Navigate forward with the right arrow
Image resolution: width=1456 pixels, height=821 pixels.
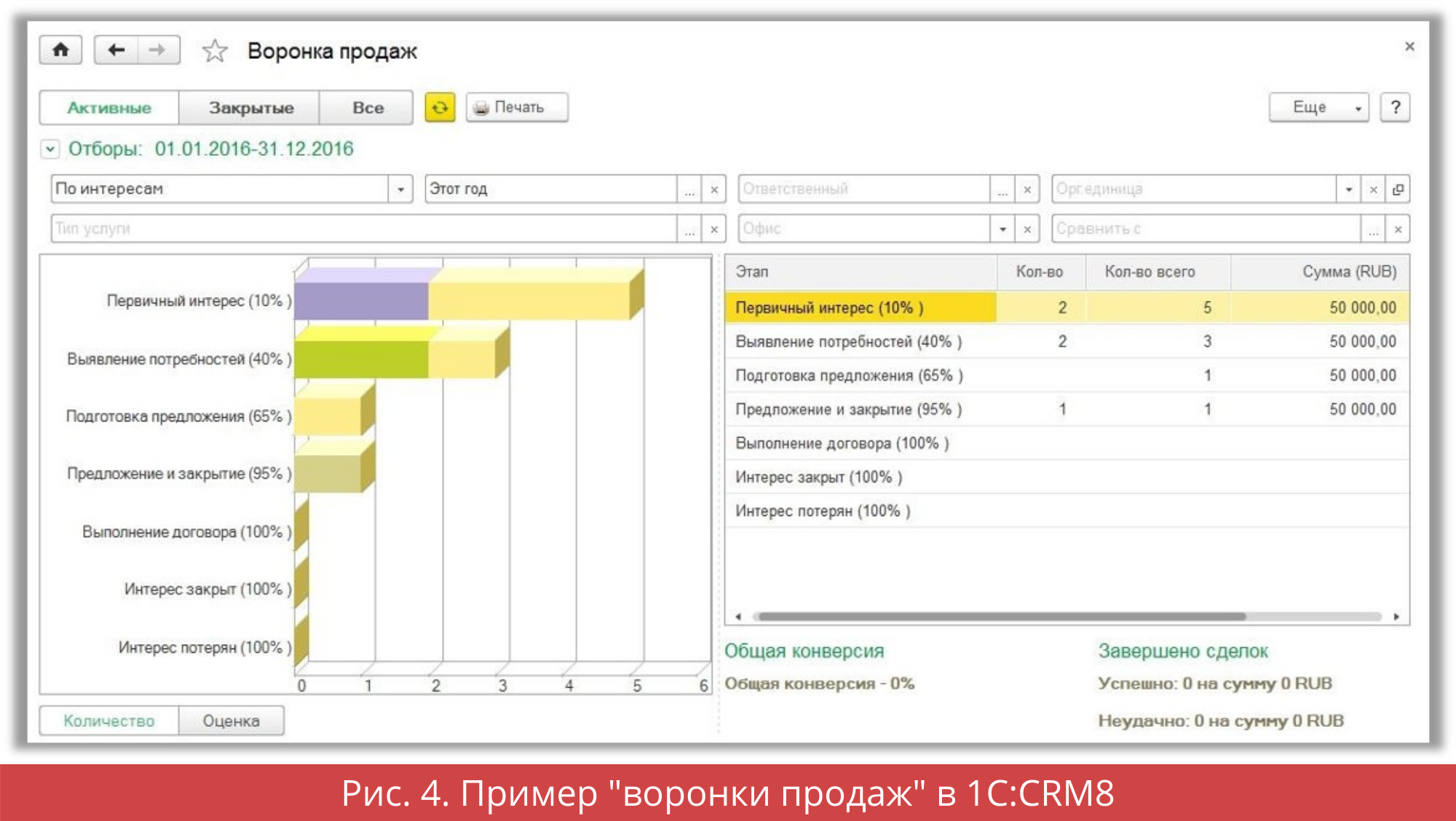tap(158, 50)
